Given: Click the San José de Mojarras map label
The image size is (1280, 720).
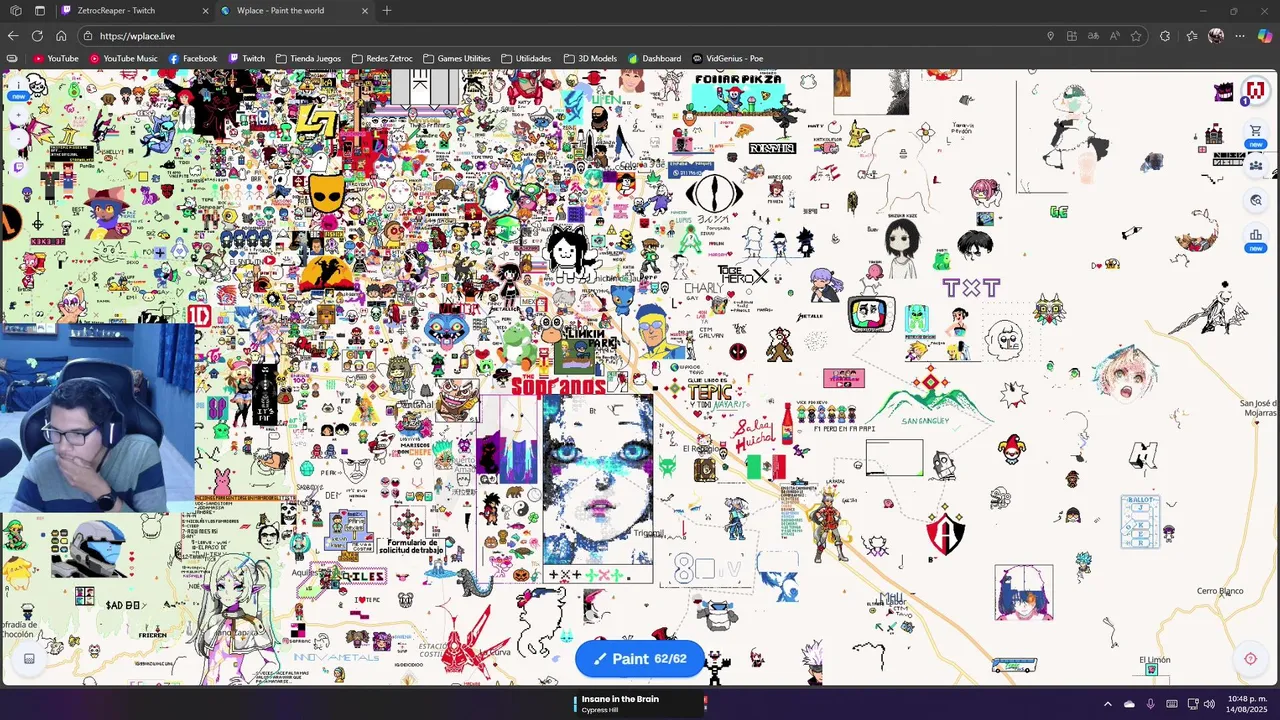Looking at the screenshot, I should tap(1258, 408).
